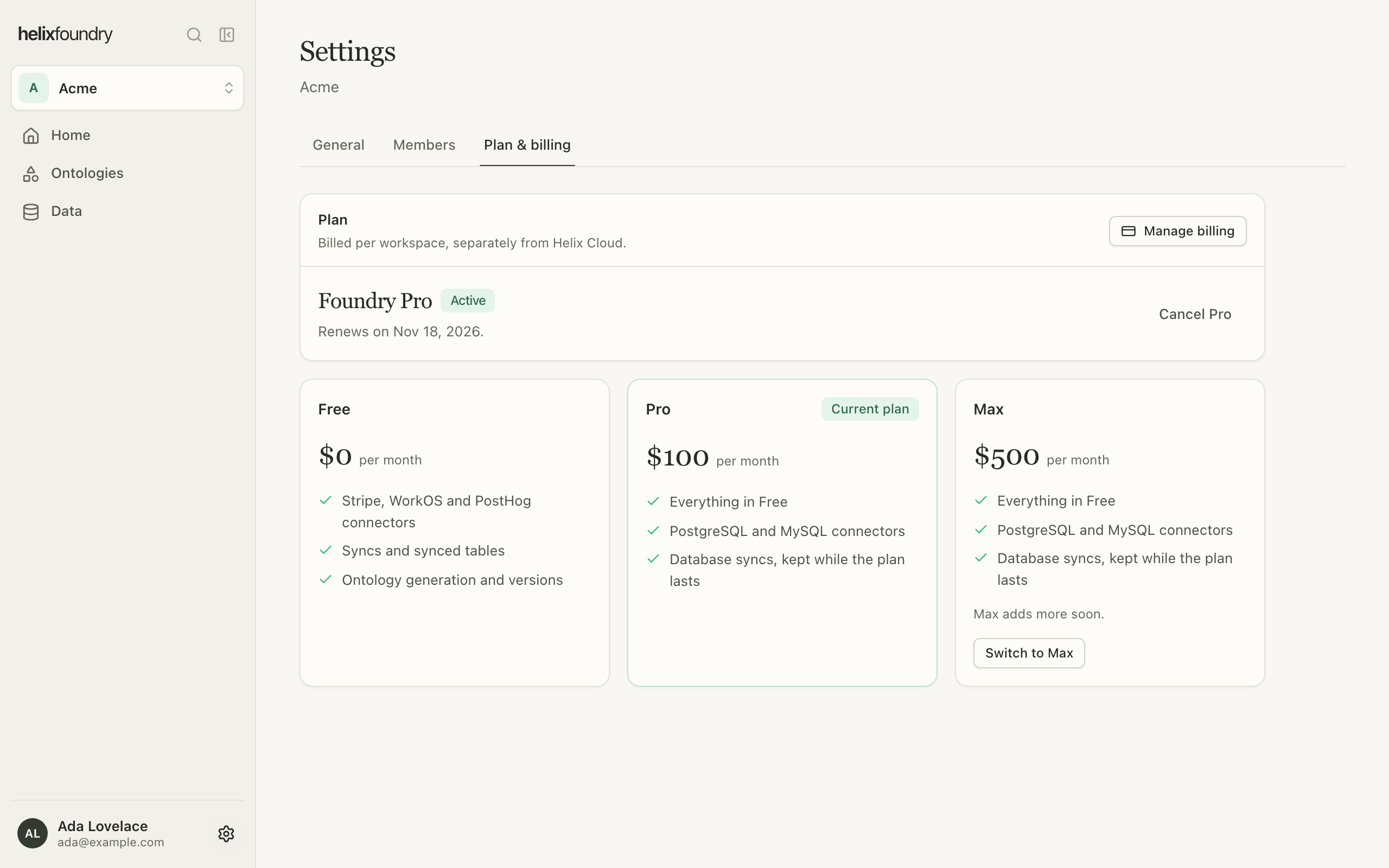Click the Current plan badge
The height and width of the screenshot is (868, 1389).
[x=870, y=409]
